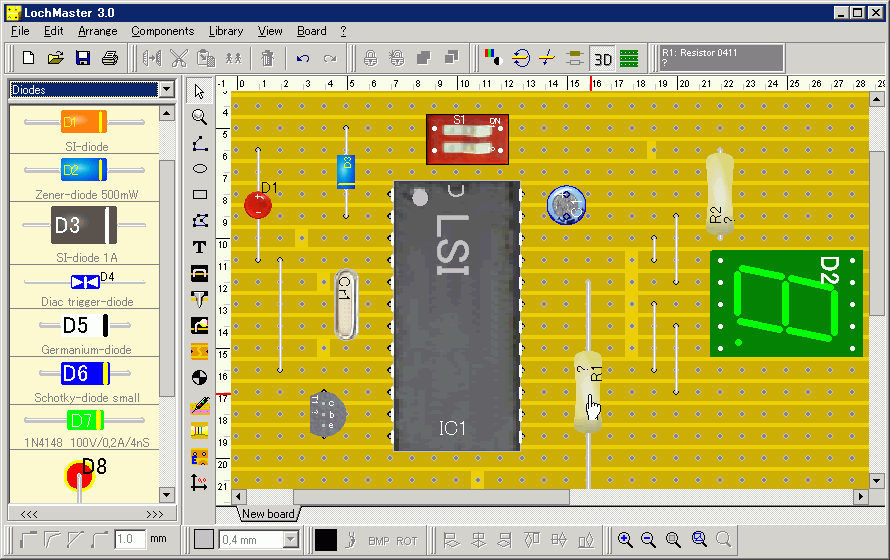Image resolution: width=890 pixels, height=560 pixels.
Task: Open the Edit menu
Action: click(53, 31)
